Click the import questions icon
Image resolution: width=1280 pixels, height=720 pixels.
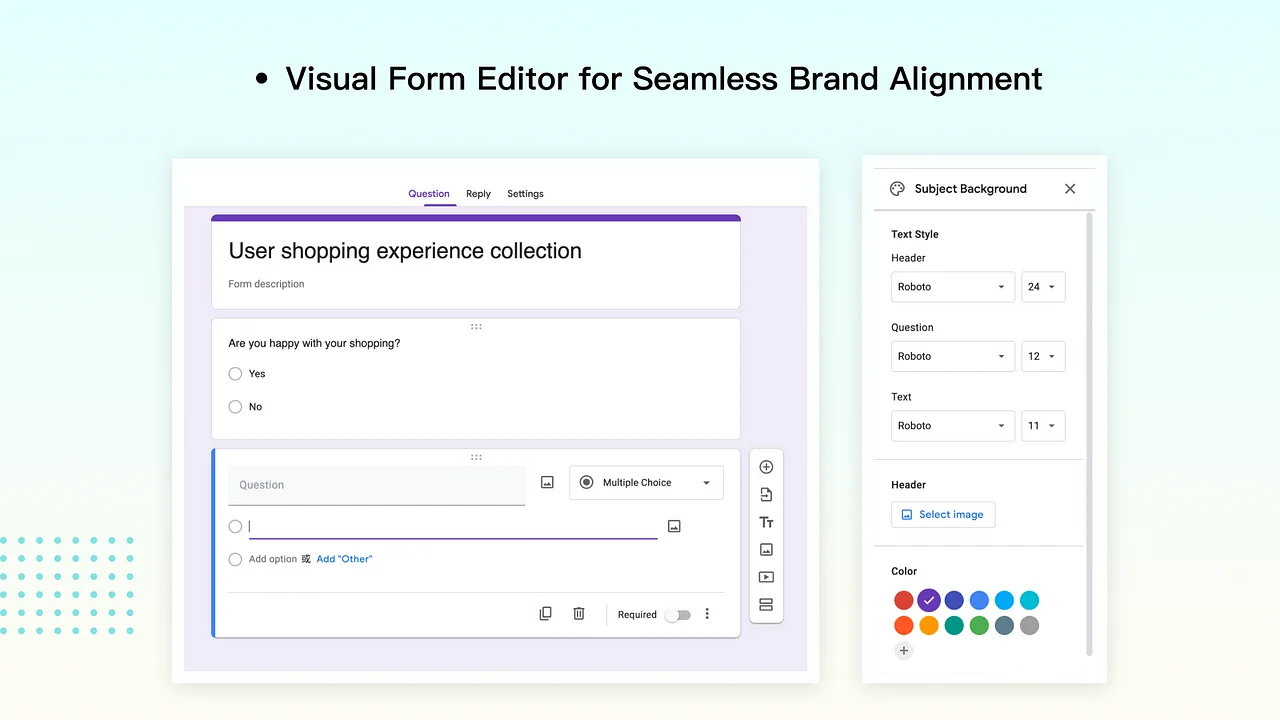[766, 495]
